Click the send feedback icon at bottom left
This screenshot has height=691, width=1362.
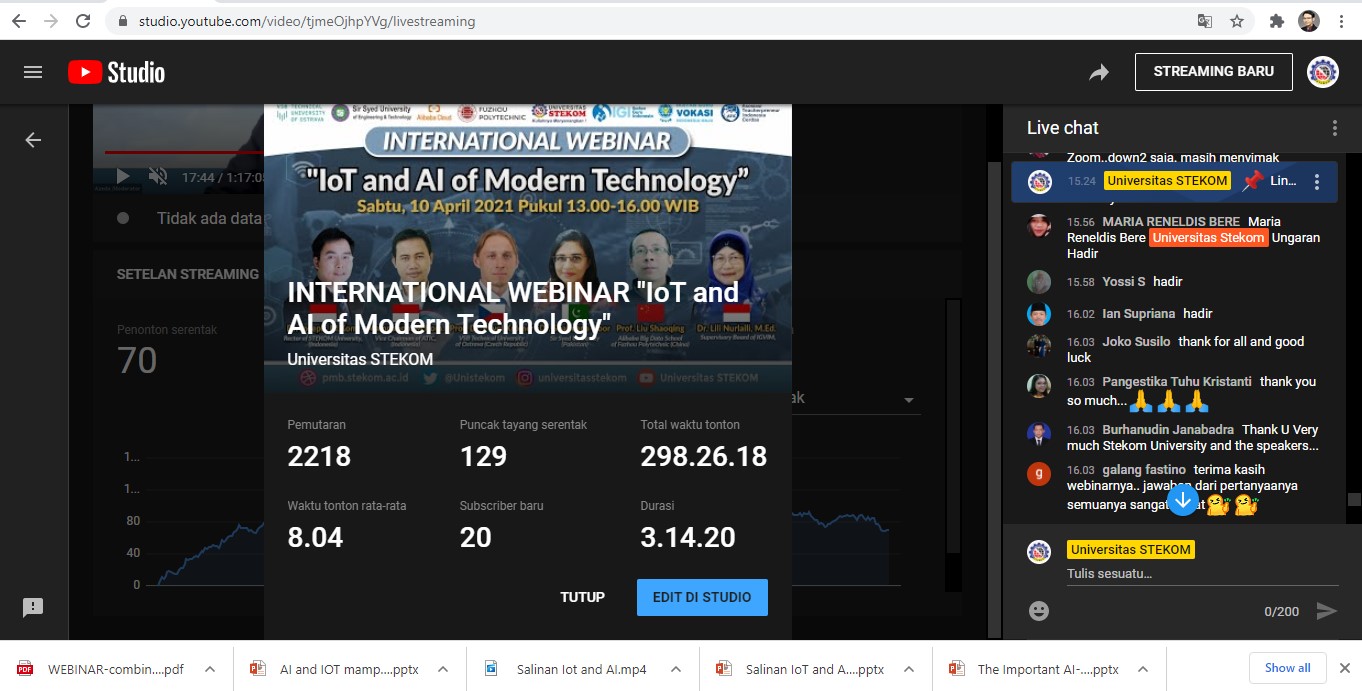coord(33,607)
